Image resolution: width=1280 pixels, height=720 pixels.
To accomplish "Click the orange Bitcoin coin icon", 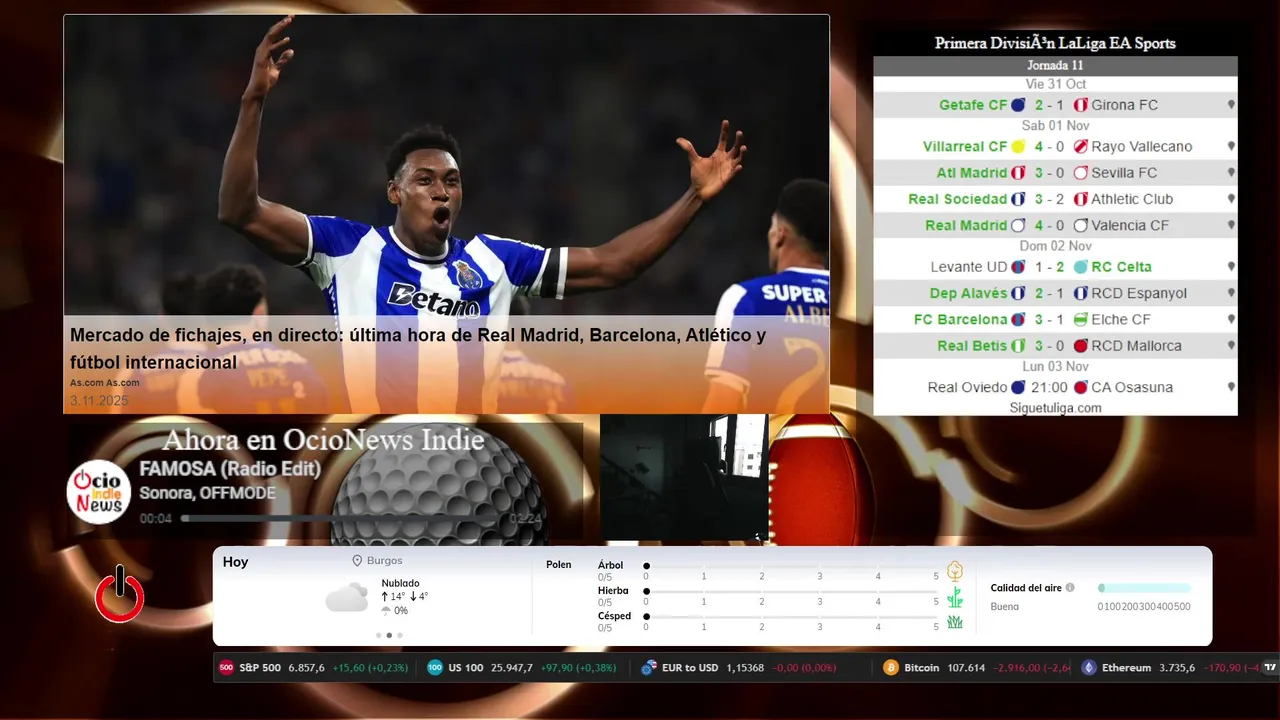I will 891,668.
